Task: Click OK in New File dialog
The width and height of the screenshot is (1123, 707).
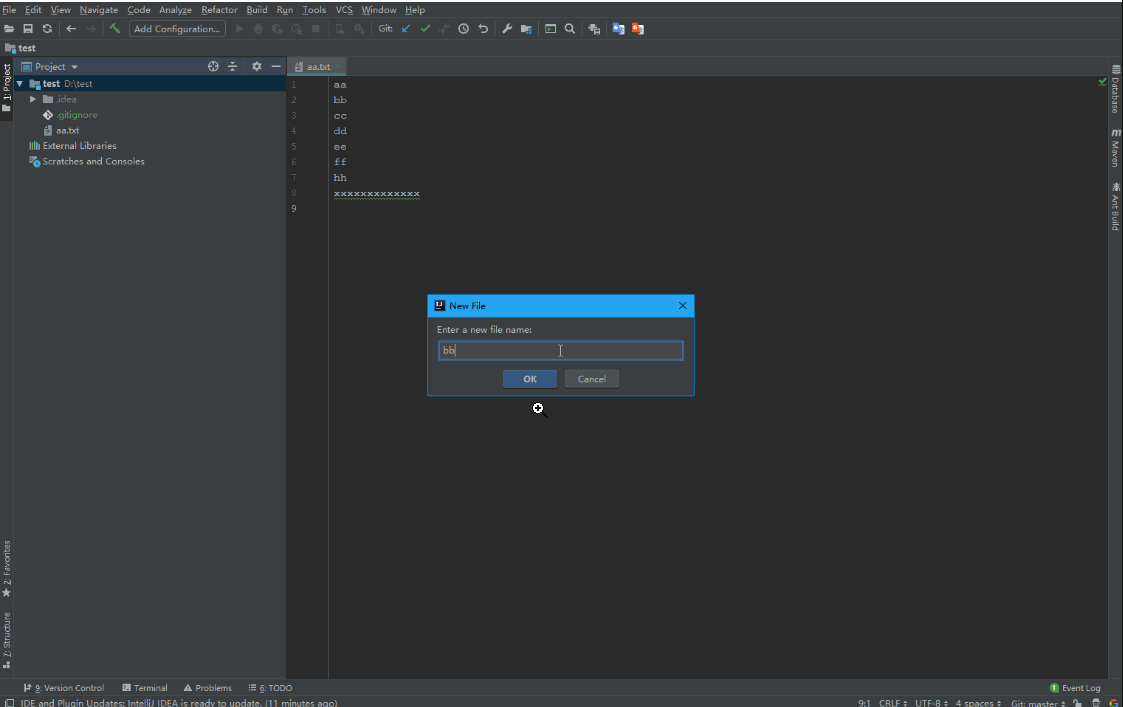Action: pyautogui.click(x=530, y=379)
